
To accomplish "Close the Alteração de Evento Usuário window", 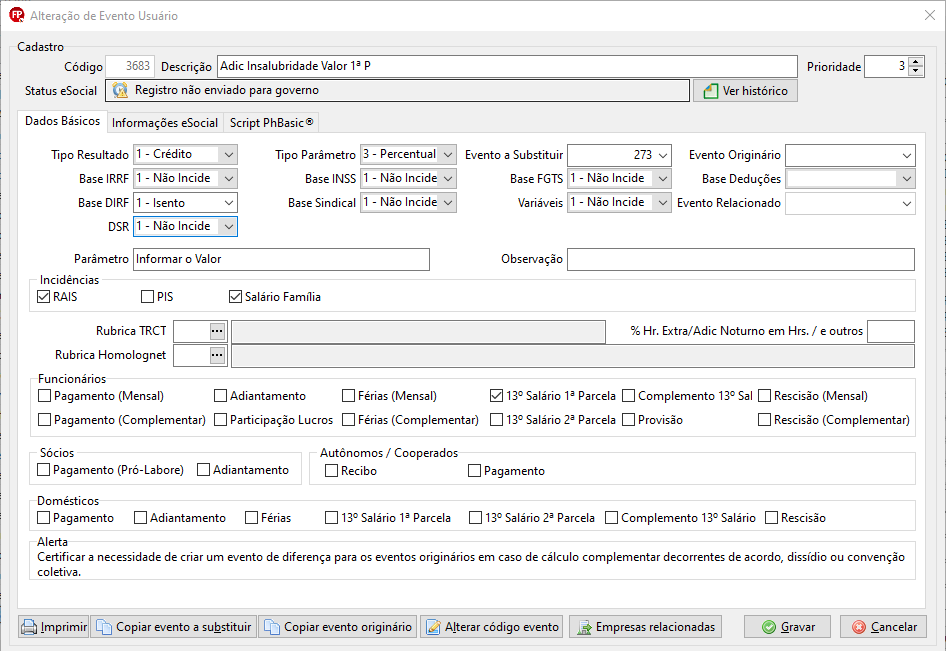I will click(930, 15).
